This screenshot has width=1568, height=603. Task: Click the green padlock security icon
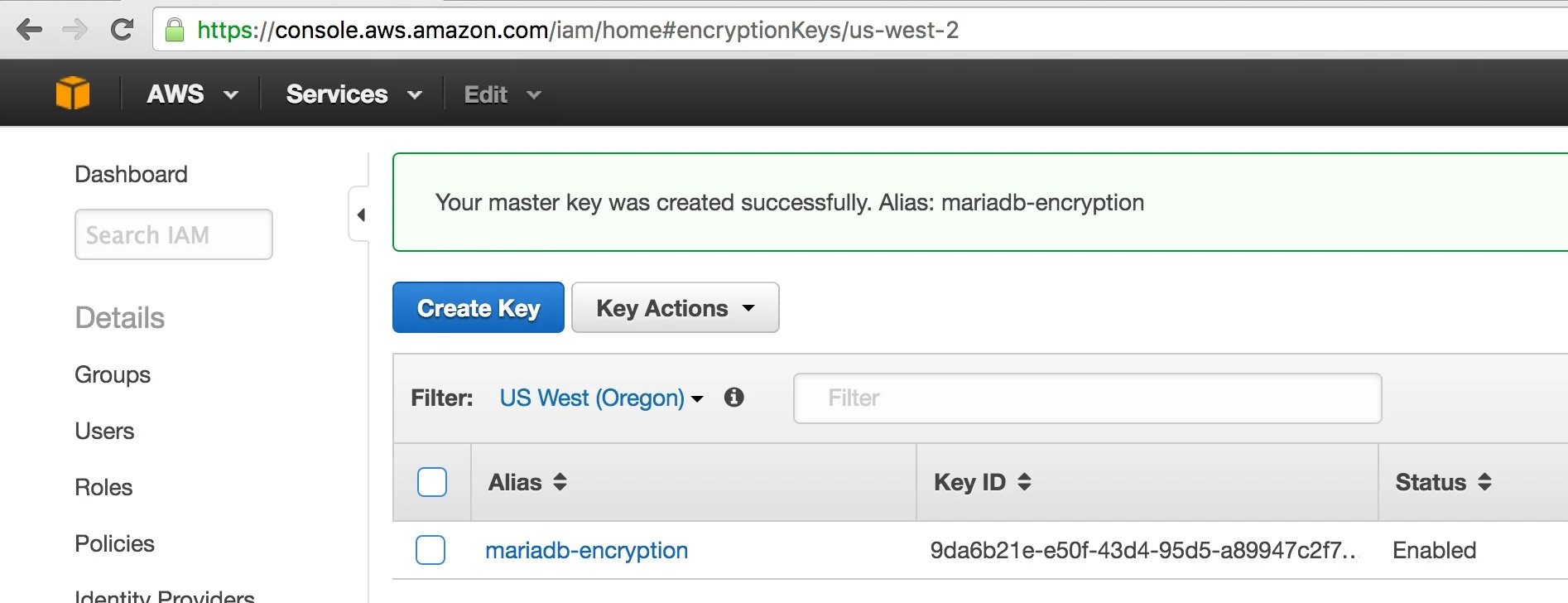175,31
